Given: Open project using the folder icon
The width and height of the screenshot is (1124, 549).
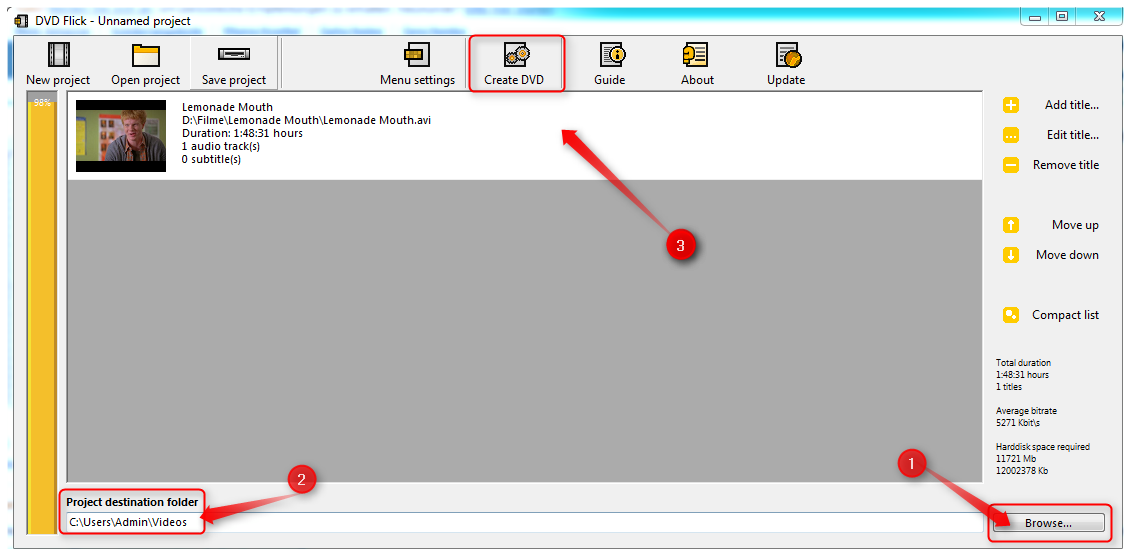Looking at the screenshot, I should point(146,55).
